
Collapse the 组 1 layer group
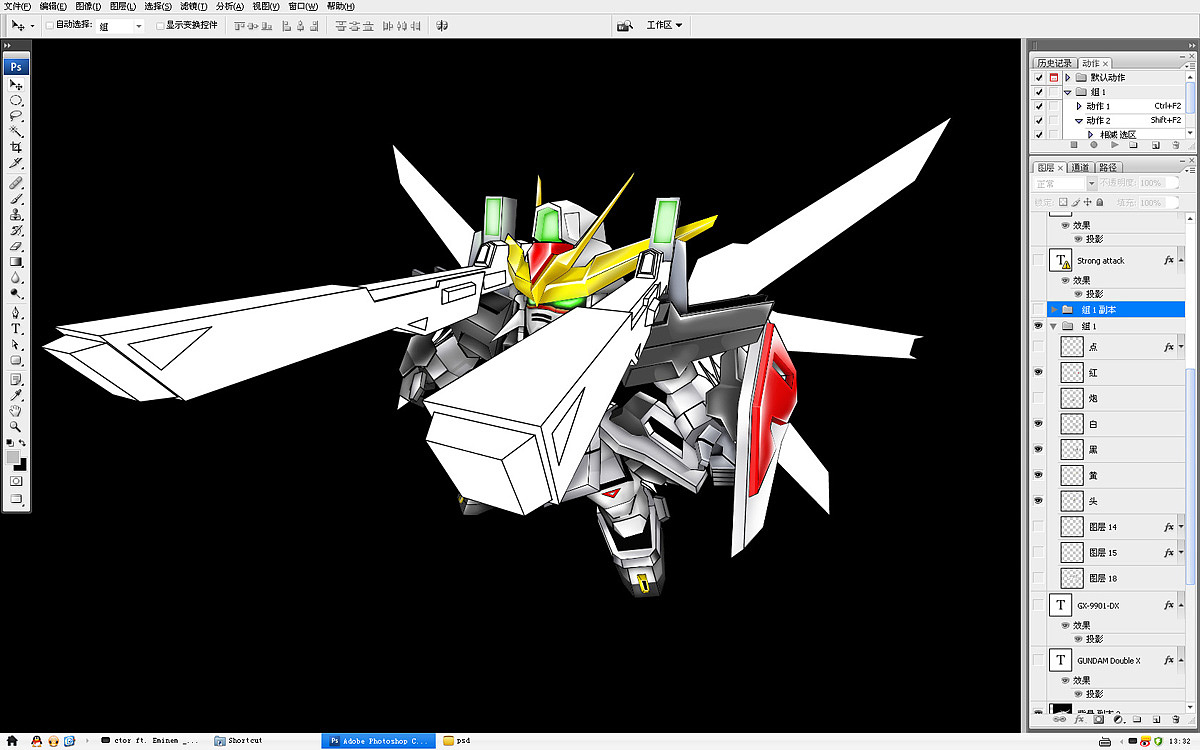point(1054,326)
